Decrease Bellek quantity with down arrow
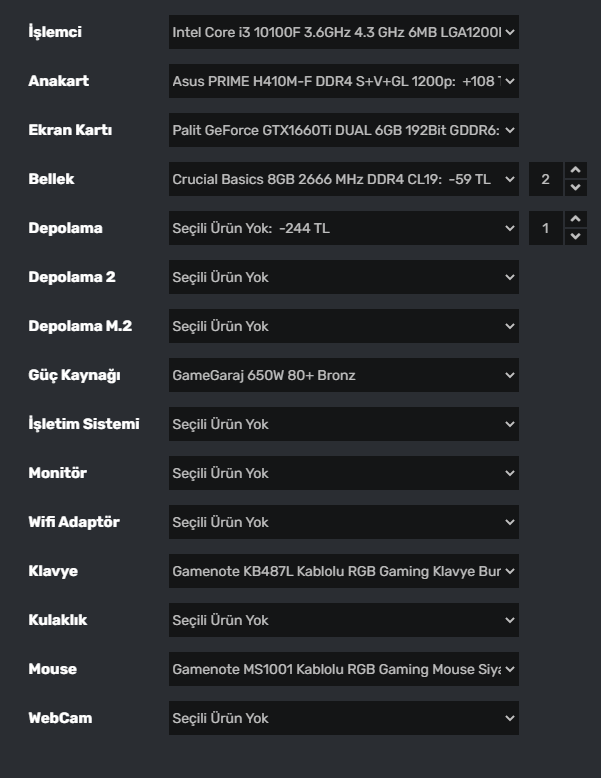 (x=576, y=188)
